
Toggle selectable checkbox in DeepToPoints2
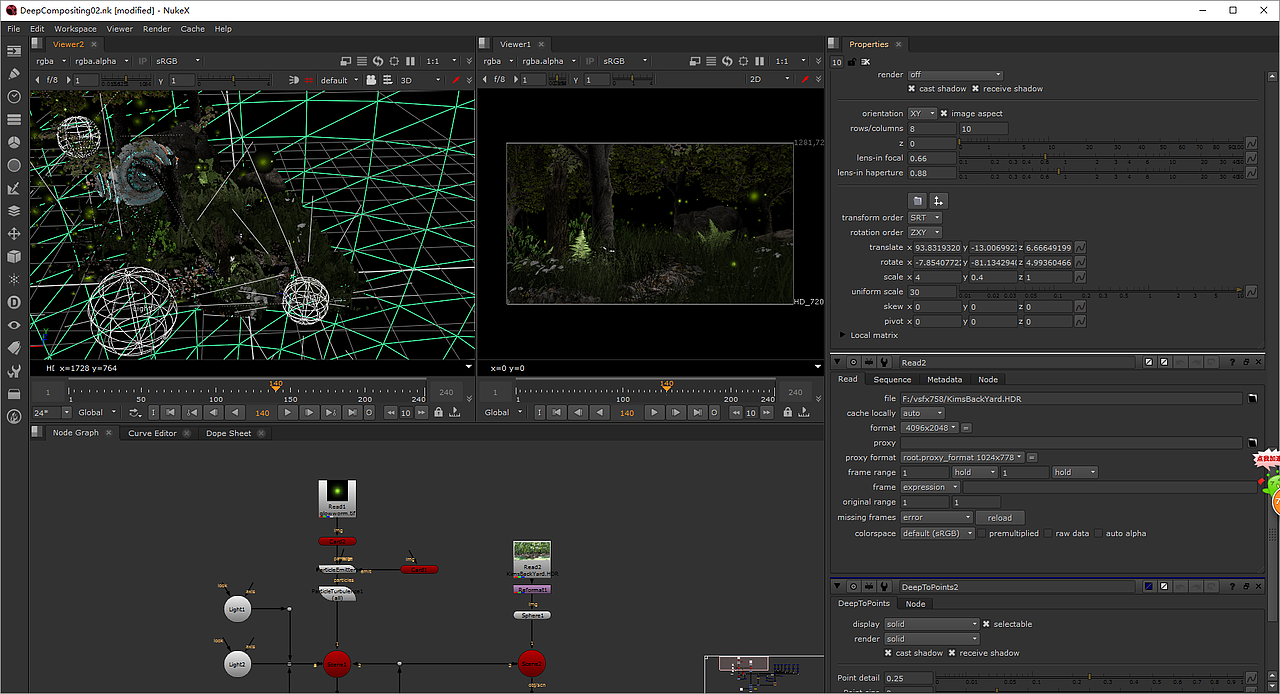(x=987, y=624)
